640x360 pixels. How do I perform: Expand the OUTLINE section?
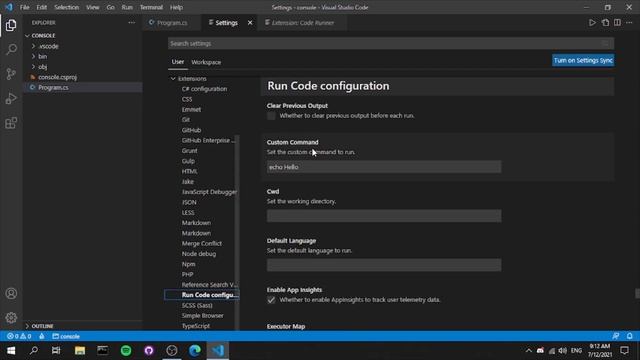(41, 326)
